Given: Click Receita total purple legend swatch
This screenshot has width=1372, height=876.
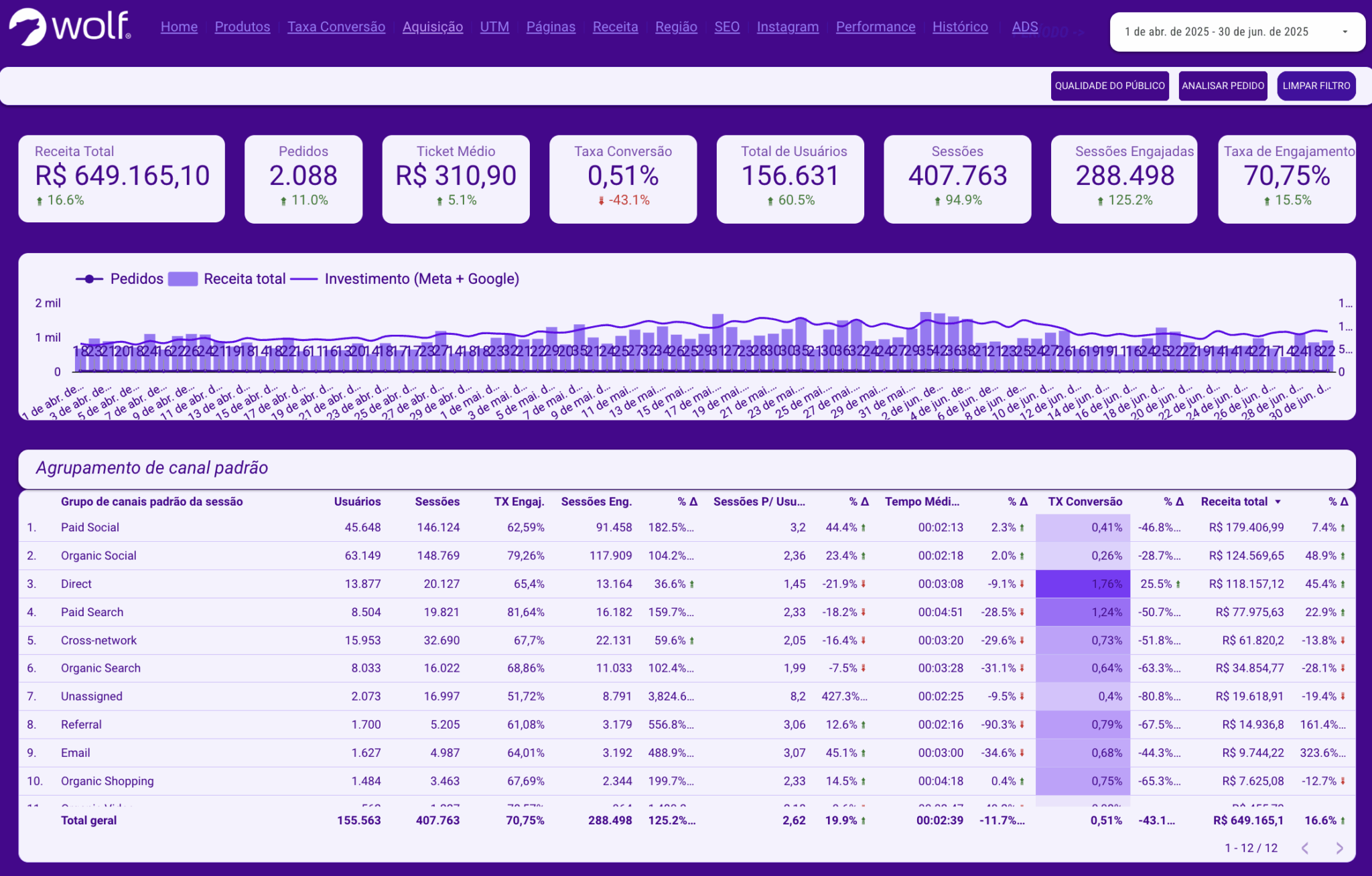Looking at the screenshot, I should click(182, 279).
